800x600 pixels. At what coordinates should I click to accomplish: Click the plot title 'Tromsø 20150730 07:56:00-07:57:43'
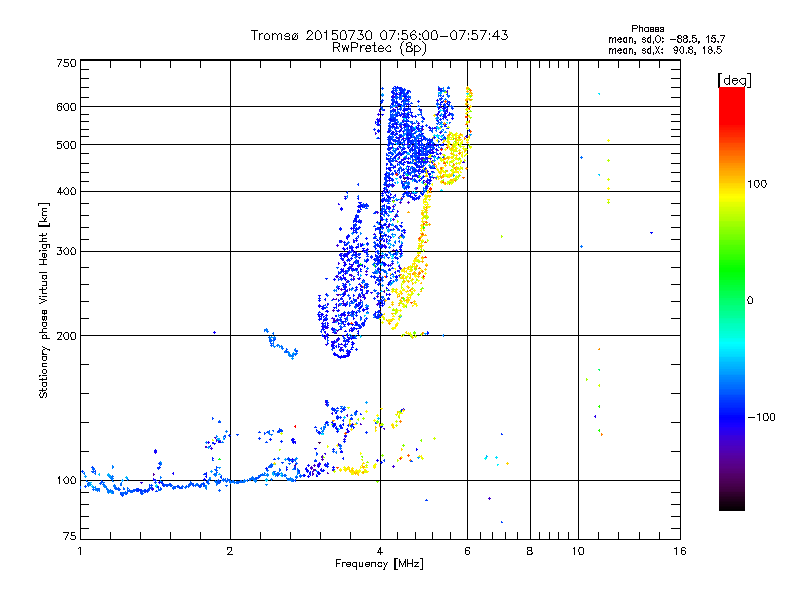379,35
